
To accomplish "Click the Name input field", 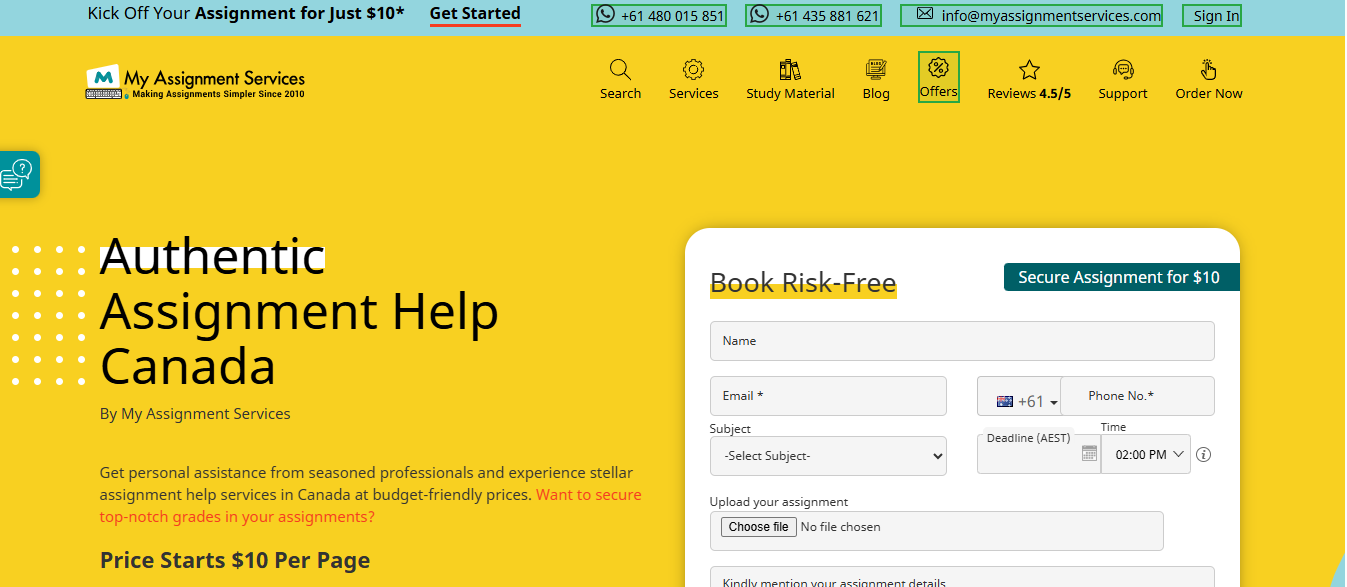I will [x=961, y=341].
